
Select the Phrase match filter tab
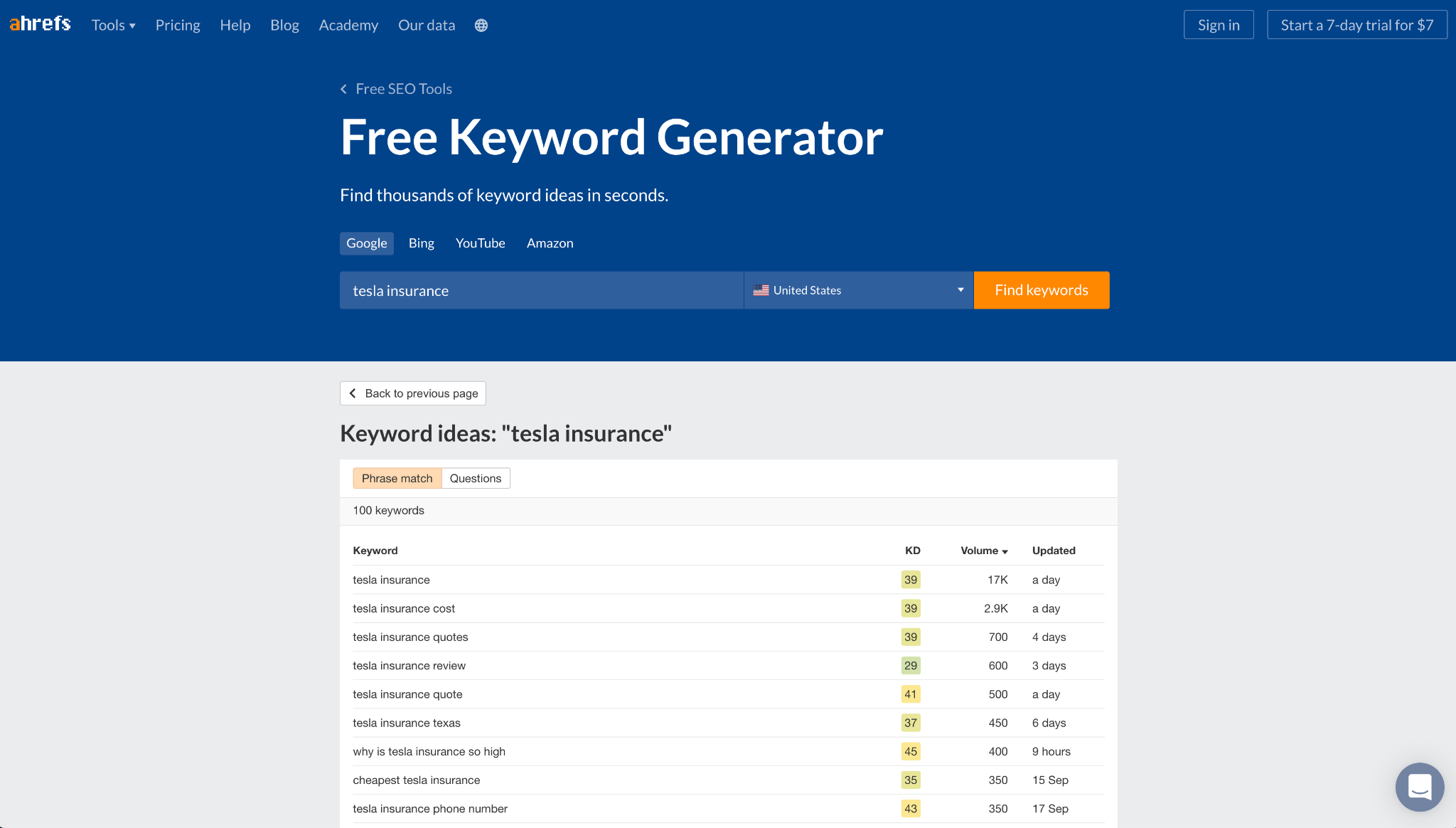coord(398,478)
